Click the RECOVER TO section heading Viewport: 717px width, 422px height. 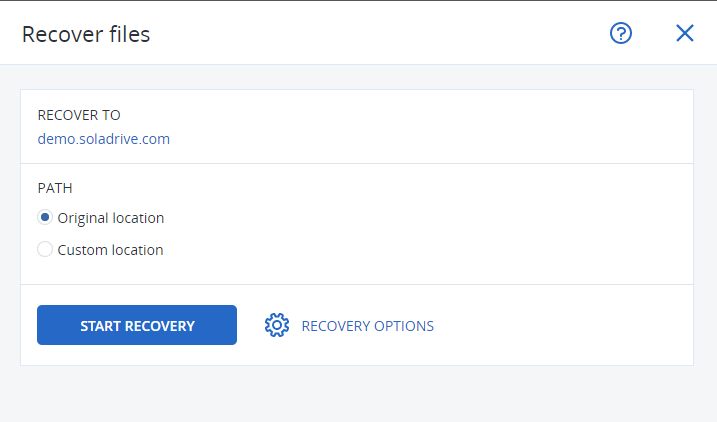79,115
